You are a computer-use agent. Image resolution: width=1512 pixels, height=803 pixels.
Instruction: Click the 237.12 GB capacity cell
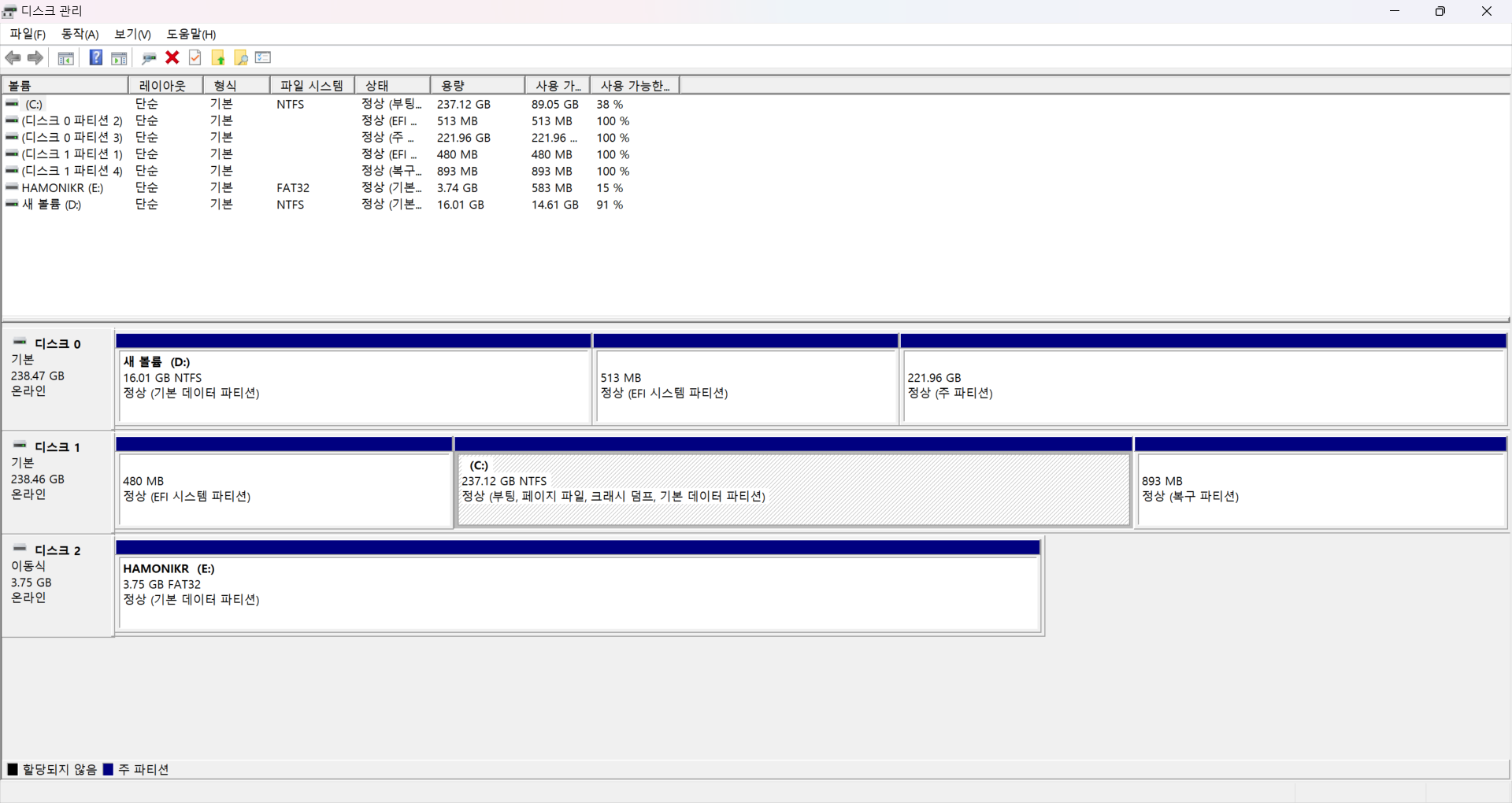(464, 104)
